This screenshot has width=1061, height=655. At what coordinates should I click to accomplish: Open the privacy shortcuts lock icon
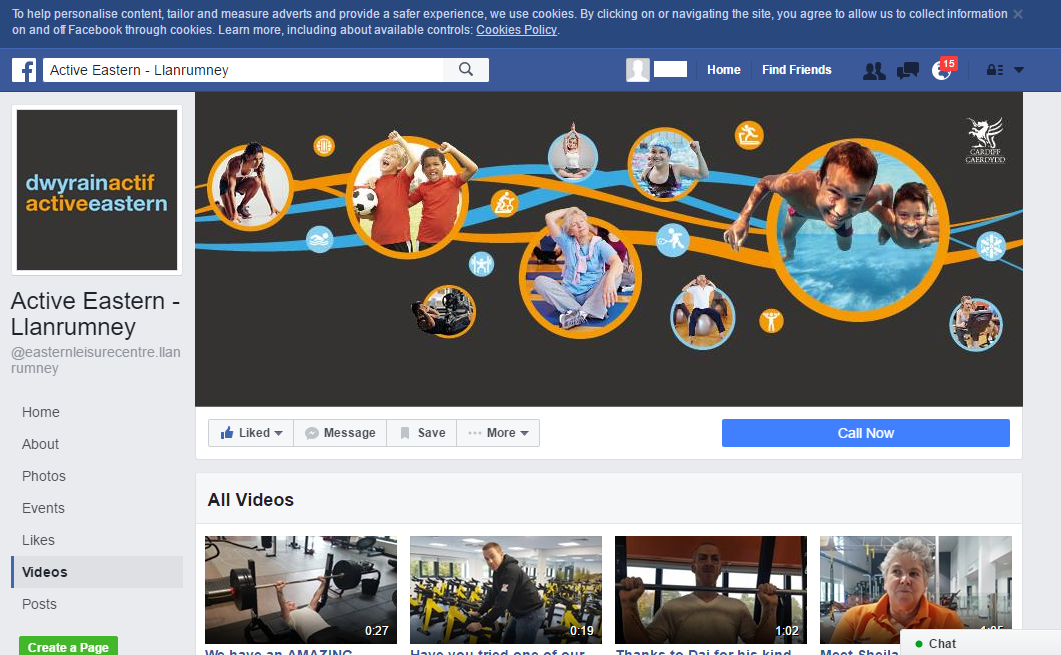point(995,70)
